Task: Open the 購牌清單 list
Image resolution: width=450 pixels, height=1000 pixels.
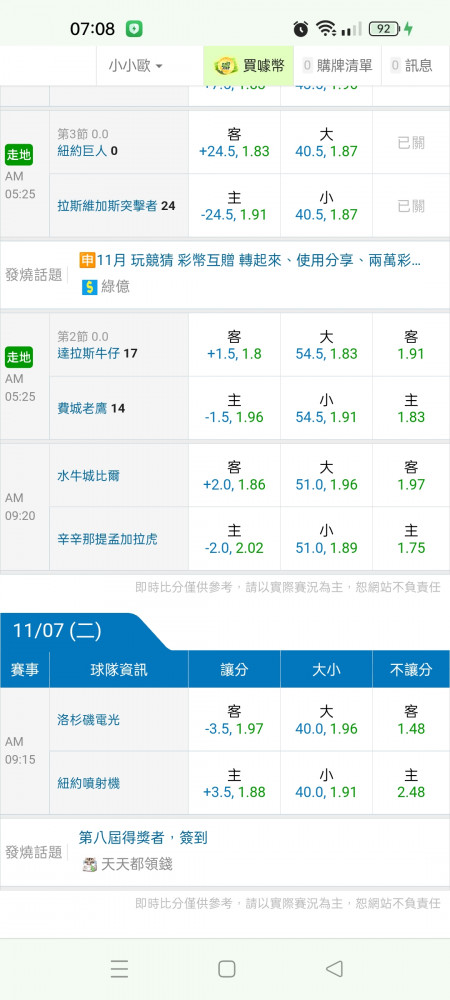Action: [x=337, y=65]
